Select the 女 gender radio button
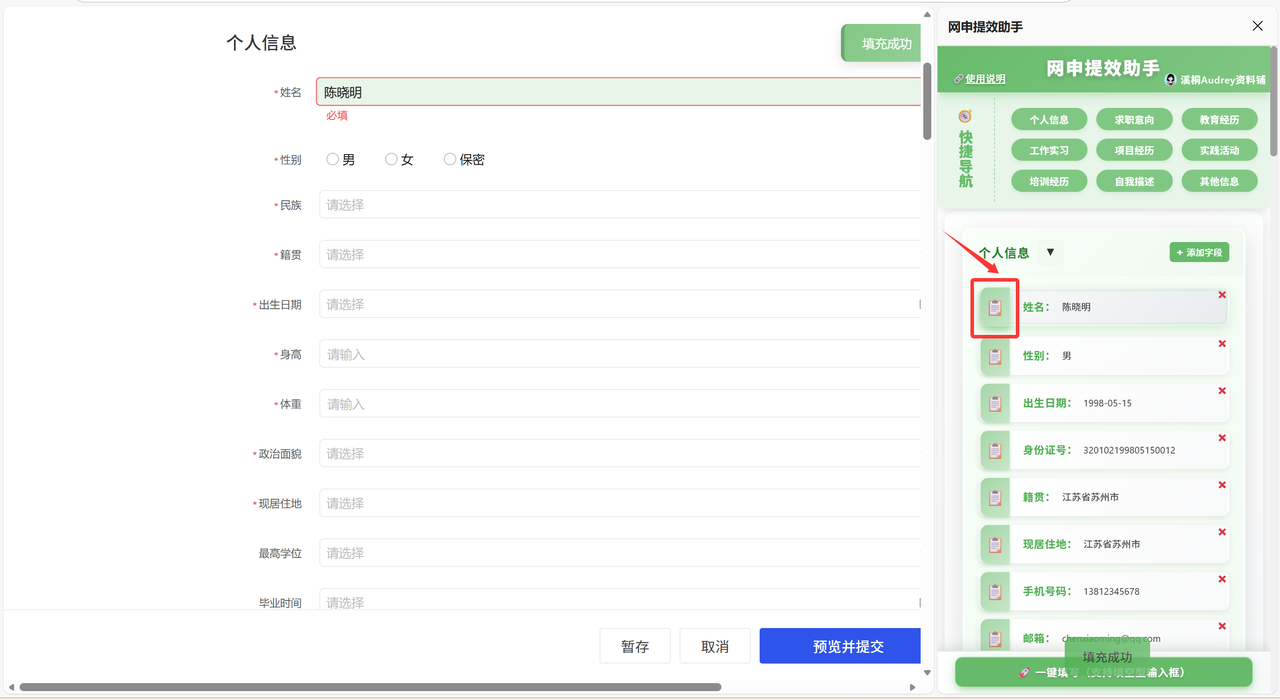This screenshot has width=1280, height=700. [x=390, y=158]
